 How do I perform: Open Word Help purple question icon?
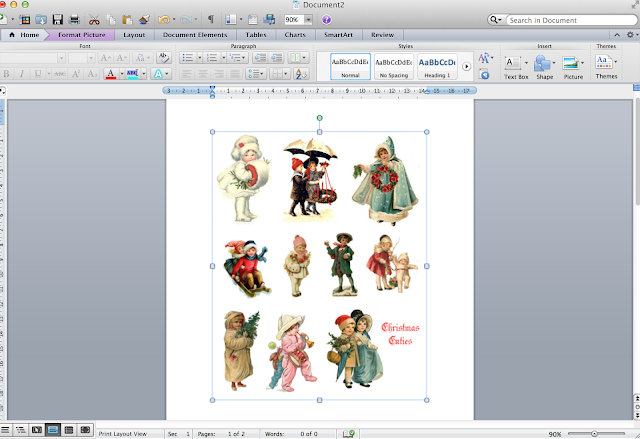[x=327, y=20]
